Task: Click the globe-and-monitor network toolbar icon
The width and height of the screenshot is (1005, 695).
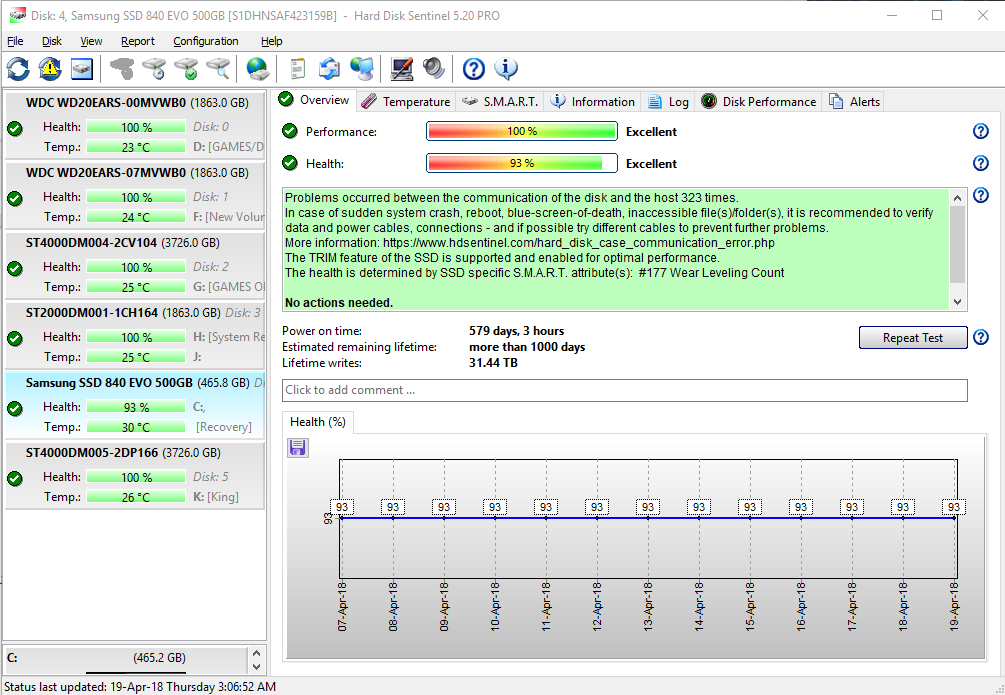Action: (362, 69)
